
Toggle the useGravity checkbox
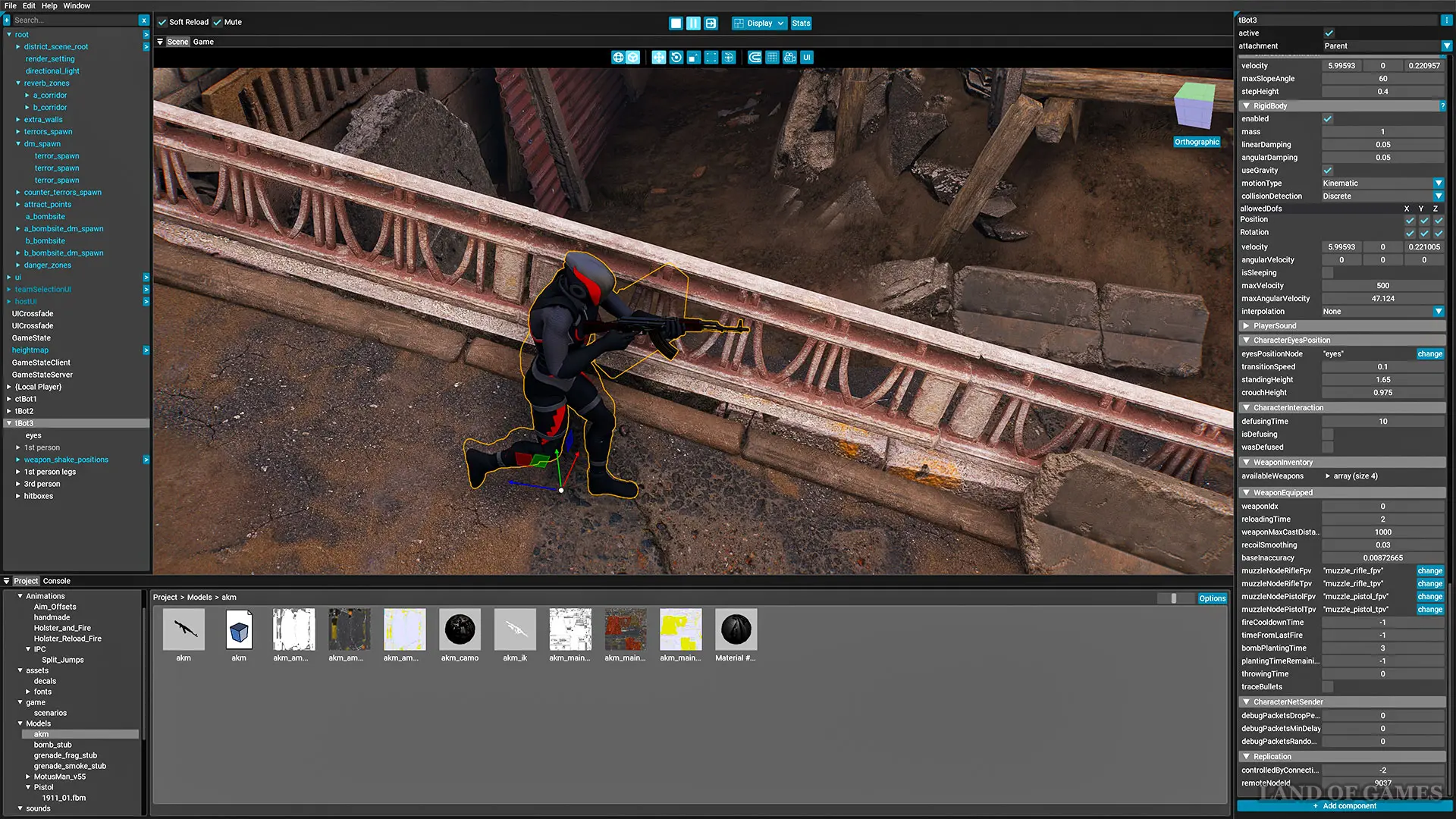pos(1328,171)
